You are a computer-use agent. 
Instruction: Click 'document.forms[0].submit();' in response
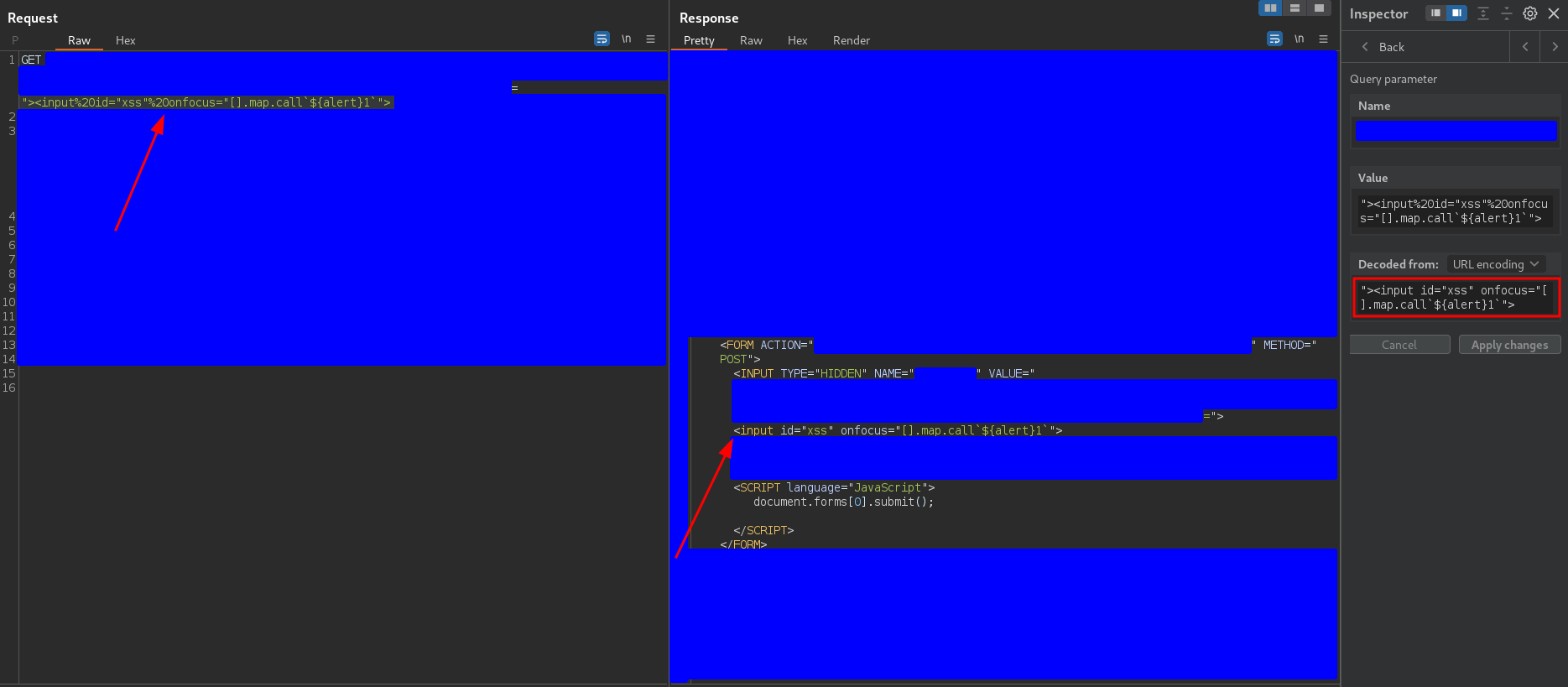(x=843, y=502)
